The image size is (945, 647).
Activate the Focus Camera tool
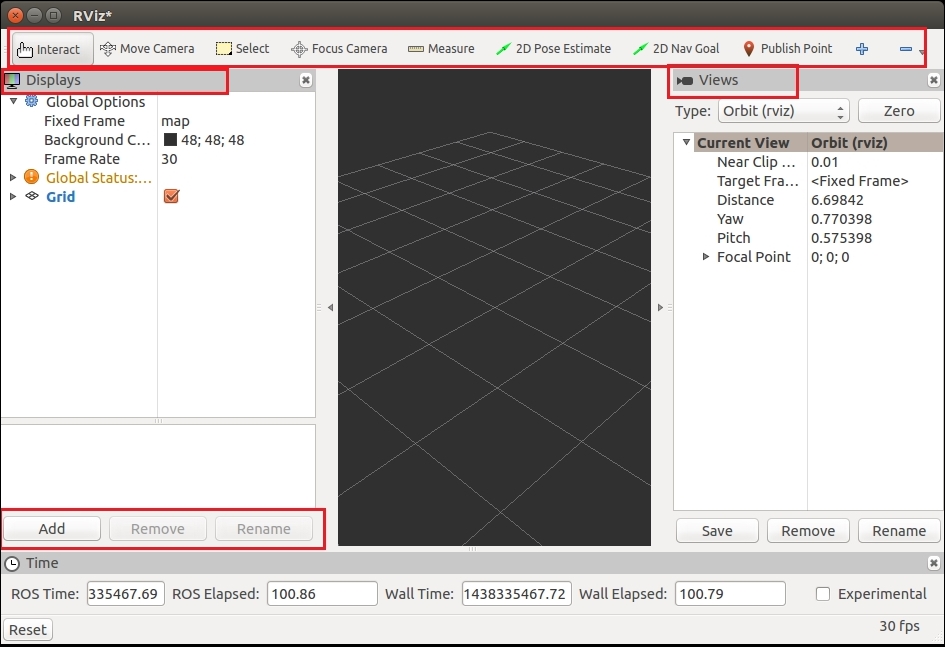tap(339, 49)
